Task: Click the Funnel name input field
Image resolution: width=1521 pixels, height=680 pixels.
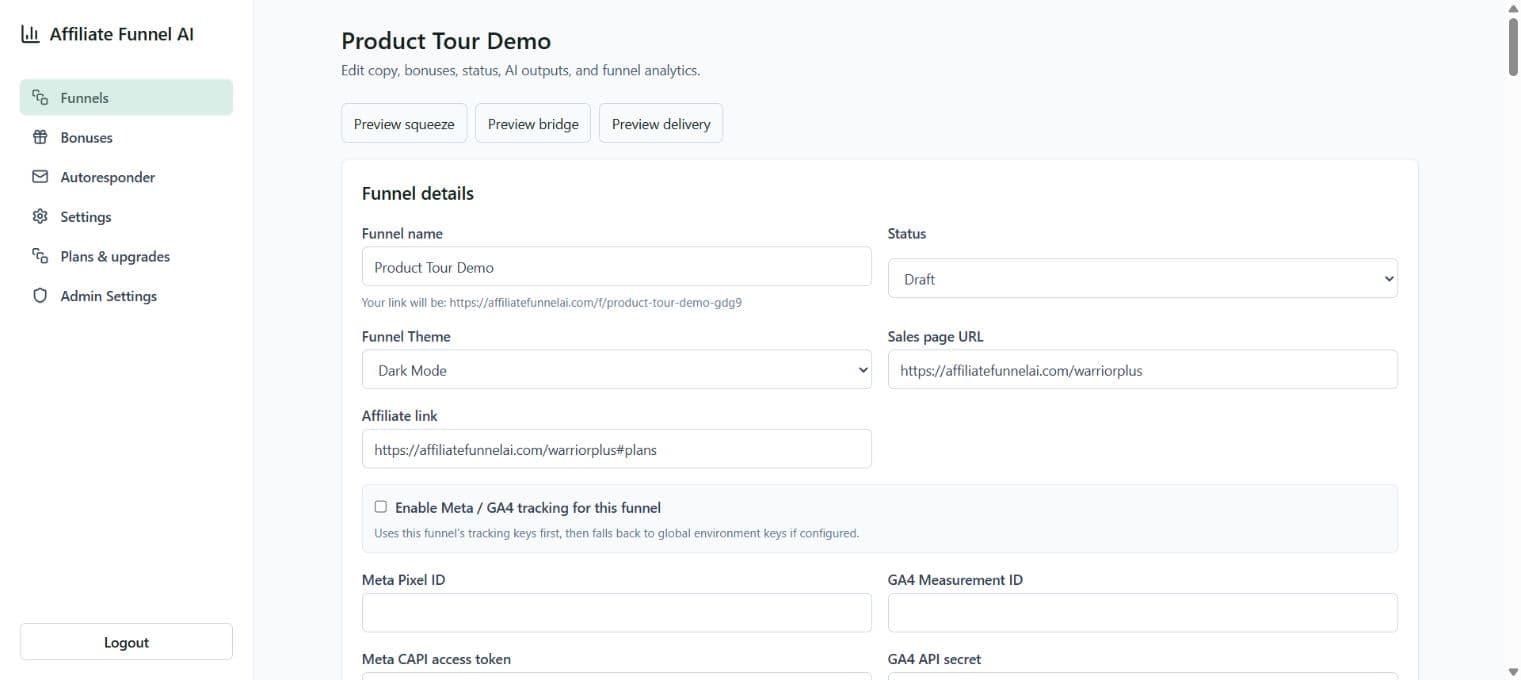Action: [617, 267]
